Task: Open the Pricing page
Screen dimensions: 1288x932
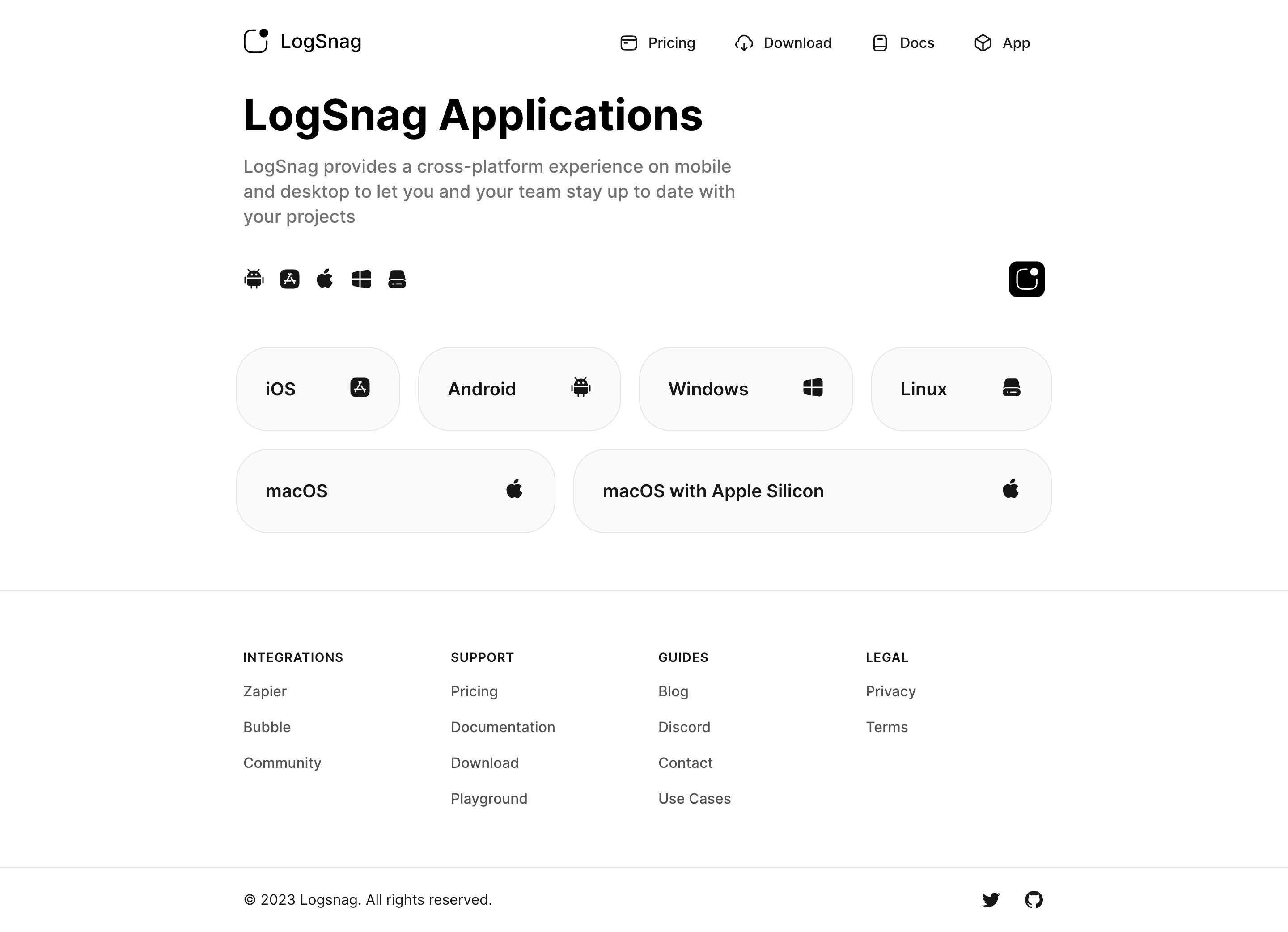Action: [656, 42]
